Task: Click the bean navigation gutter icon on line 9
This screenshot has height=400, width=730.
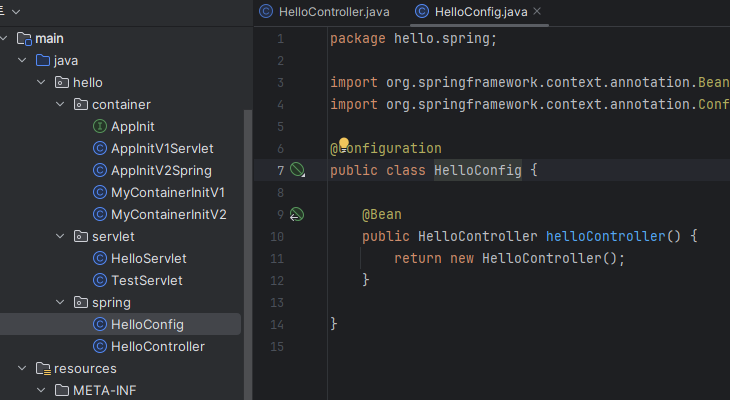Action: click(x=297, y=215)
